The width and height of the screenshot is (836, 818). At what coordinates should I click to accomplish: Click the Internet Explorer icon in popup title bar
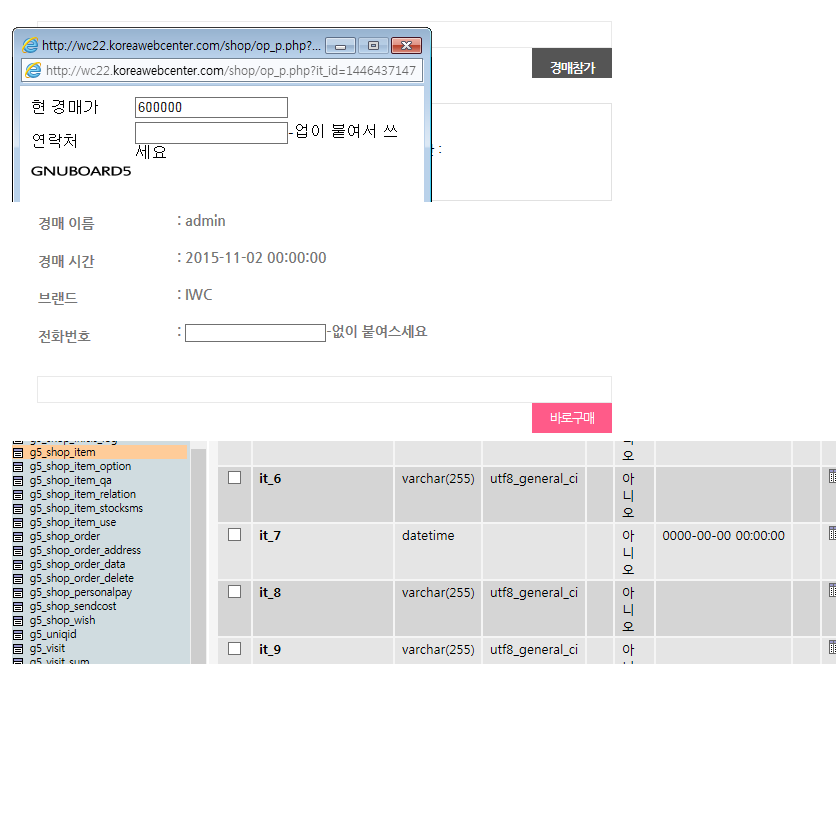[x=30, y=46]
